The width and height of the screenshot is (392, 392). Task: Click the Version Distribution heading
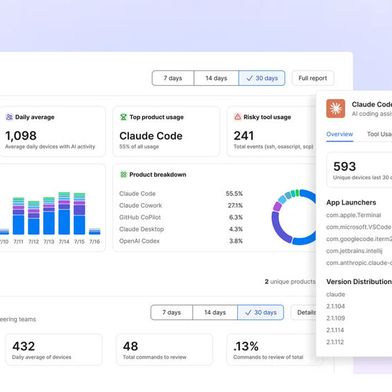pyautogui.click(x=359, y=282)
